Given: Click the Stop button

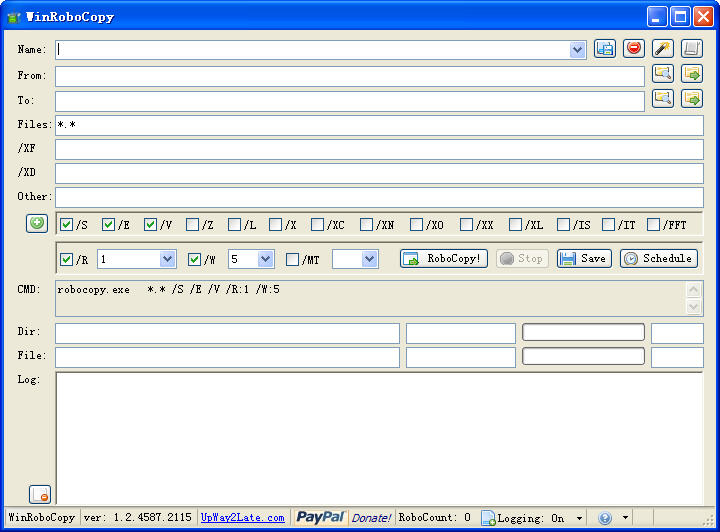Looking at the screenshot, I should [522, 258].
